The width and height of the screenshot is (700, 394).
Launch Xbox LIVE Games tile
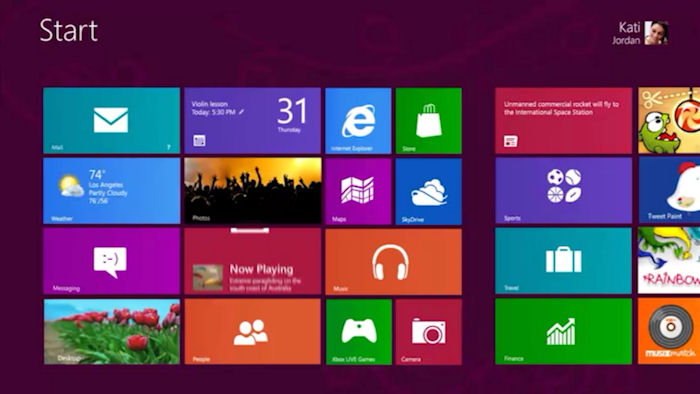(358, 332)
